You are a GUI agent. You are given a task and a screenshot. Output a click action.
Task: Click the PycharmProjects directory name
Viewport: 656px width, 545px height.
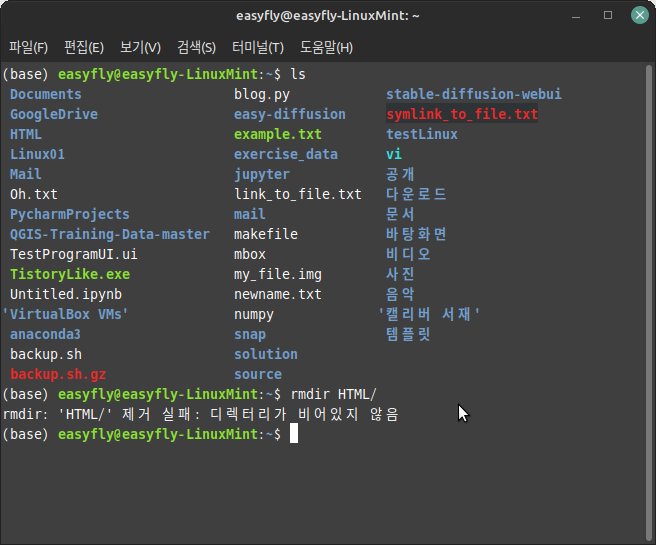pos(70,214)
